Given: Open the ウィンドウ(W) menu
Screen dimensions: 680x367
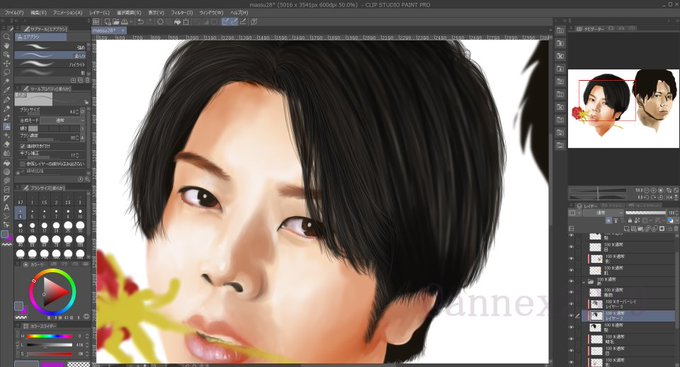Looking at the screenshot, I should tap(212, 13).
